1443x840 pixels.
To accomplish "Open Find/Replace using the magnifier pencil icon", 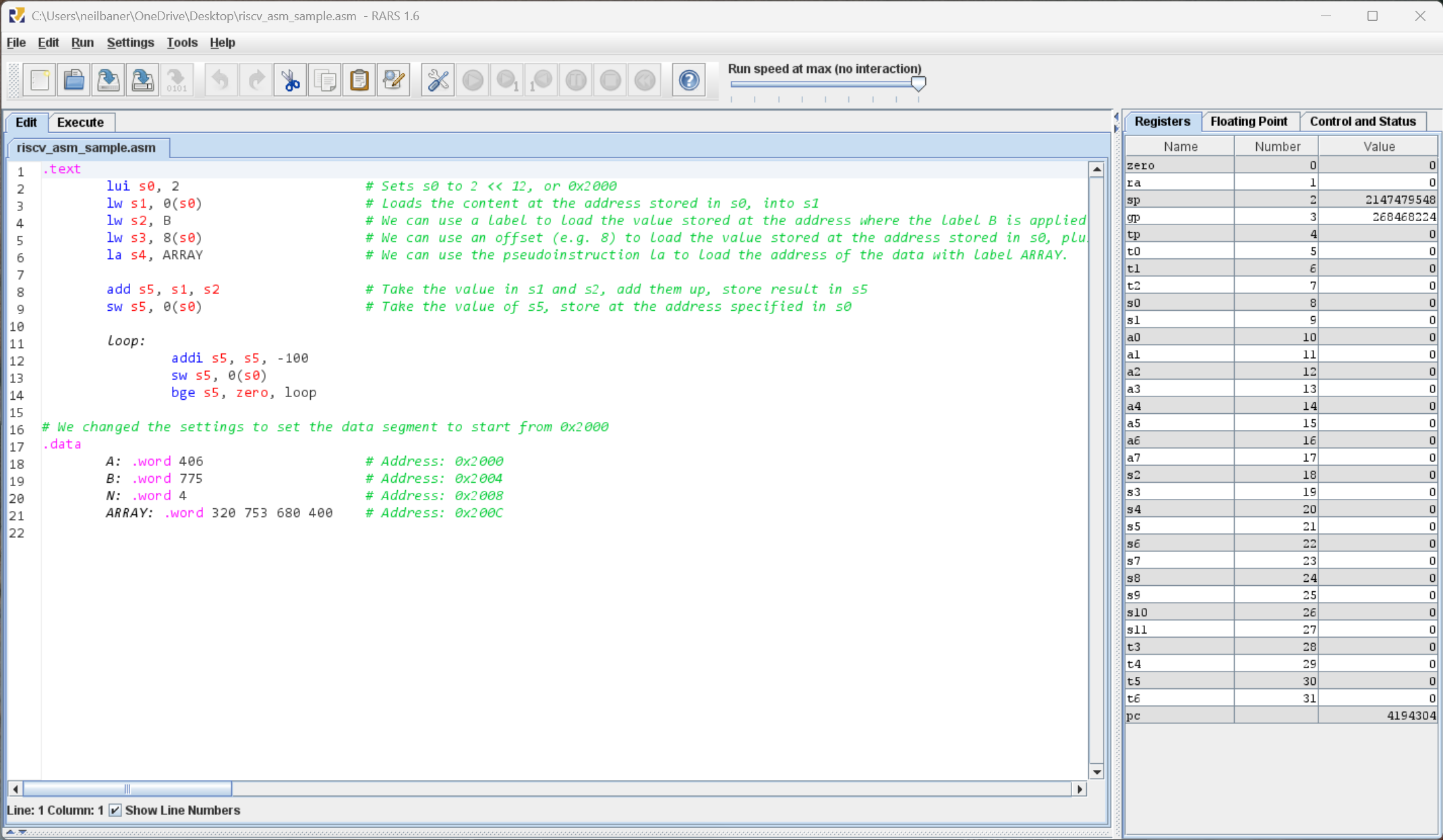I will [x=394, y=80].
